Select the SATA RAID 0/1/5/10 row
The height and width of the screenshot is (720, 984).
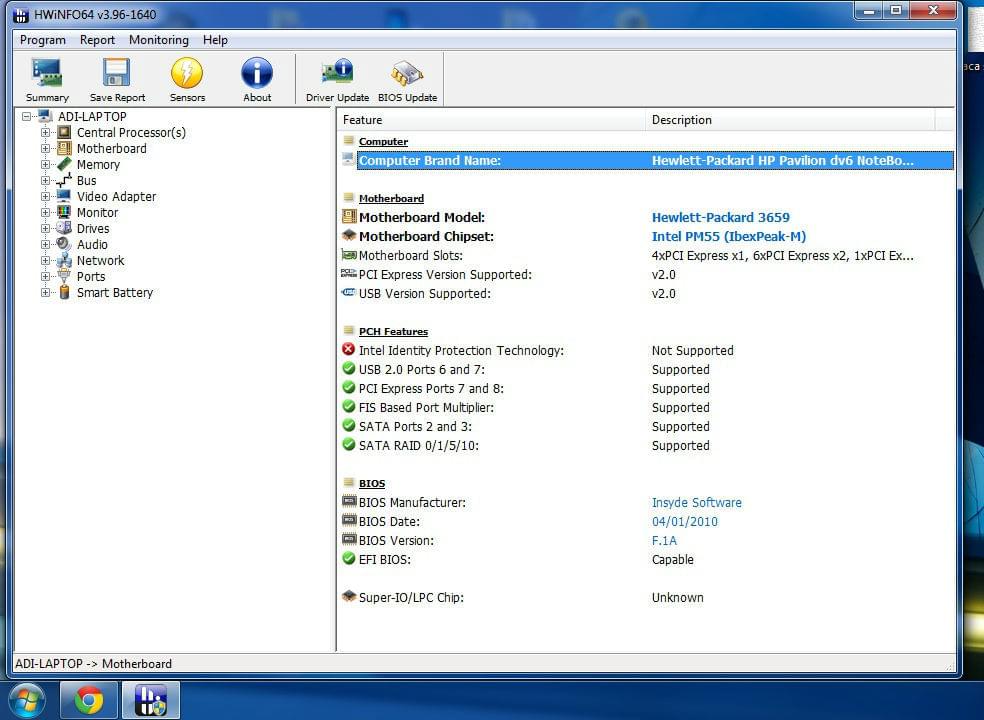(648, 445)
